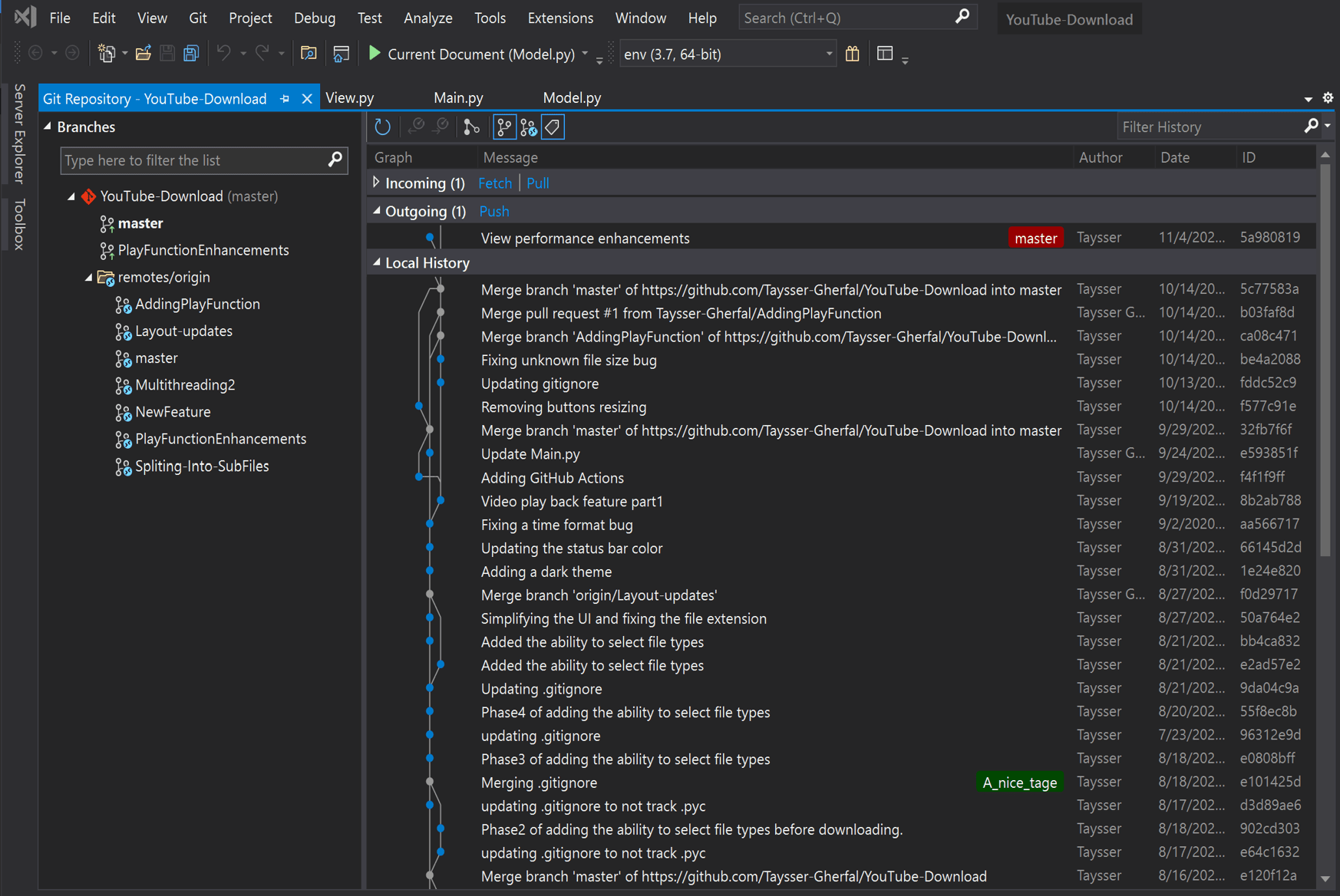Collapse the remotes/origin folder
Screen dimensions: 1340x896
(88, 277)
